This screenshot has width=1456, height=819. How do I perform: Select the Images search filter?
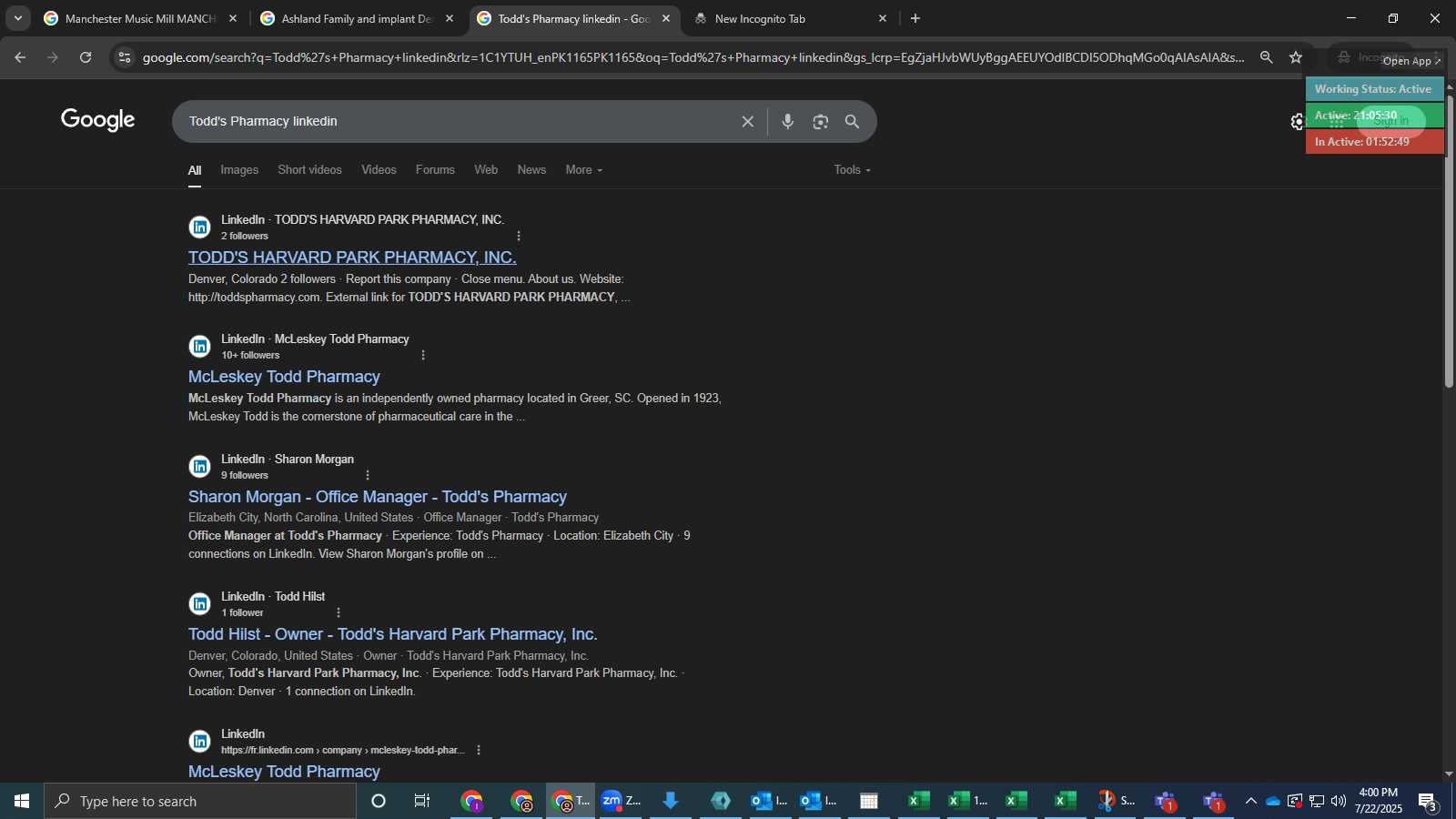239,170
